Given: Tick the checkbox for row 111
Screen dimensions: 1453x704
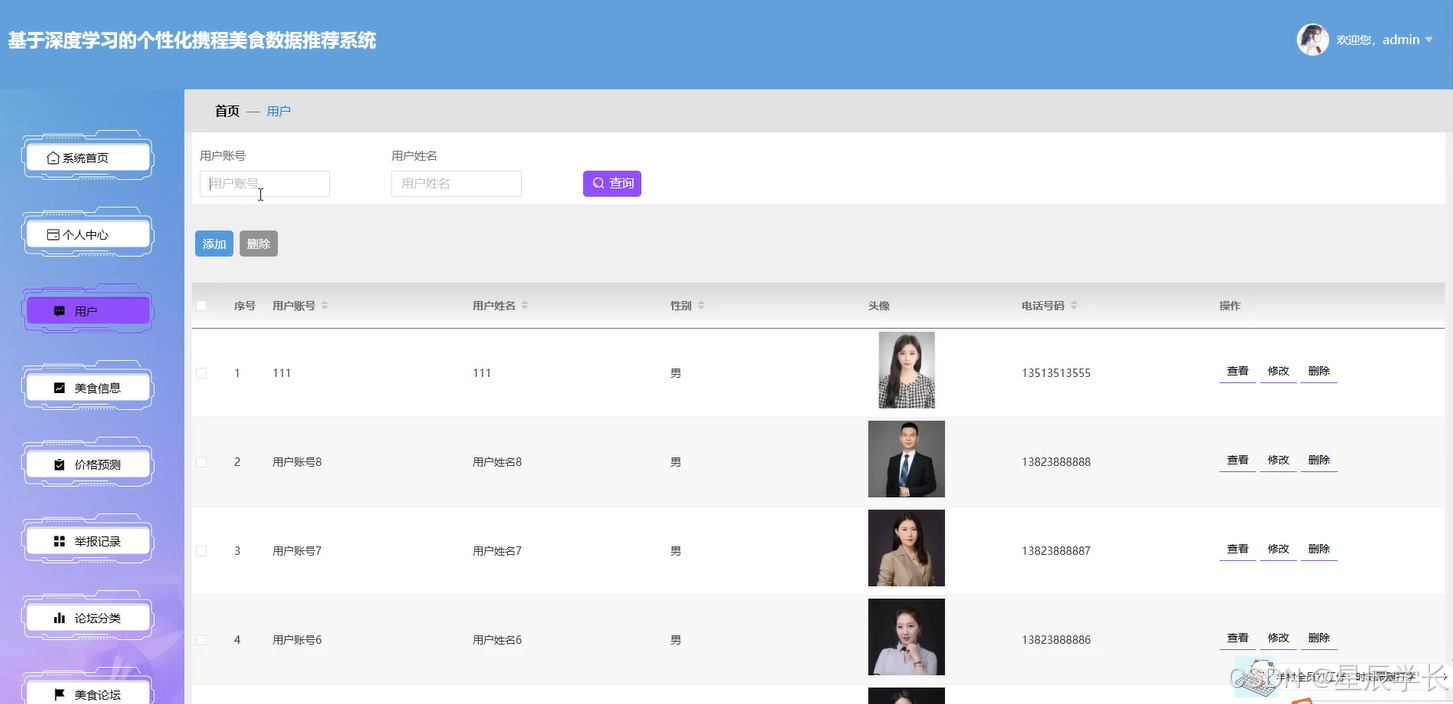Looking at the screenshot, I should (201, 373).
